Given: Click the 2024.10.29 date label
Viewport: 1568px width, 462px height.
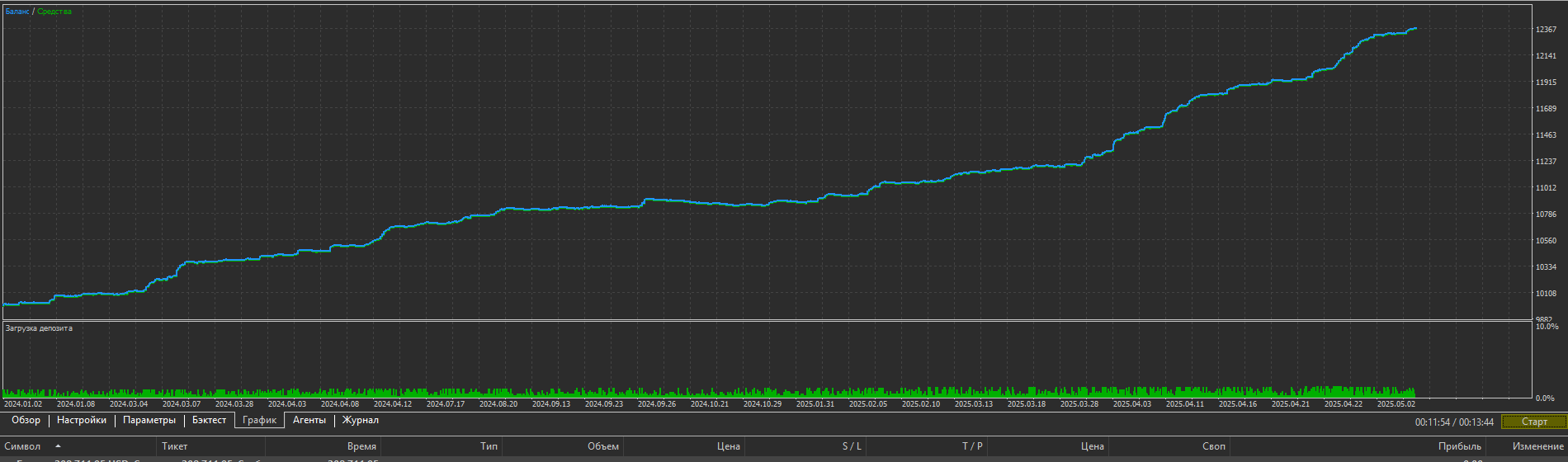Looking at the screenshot, I should 763,404.
